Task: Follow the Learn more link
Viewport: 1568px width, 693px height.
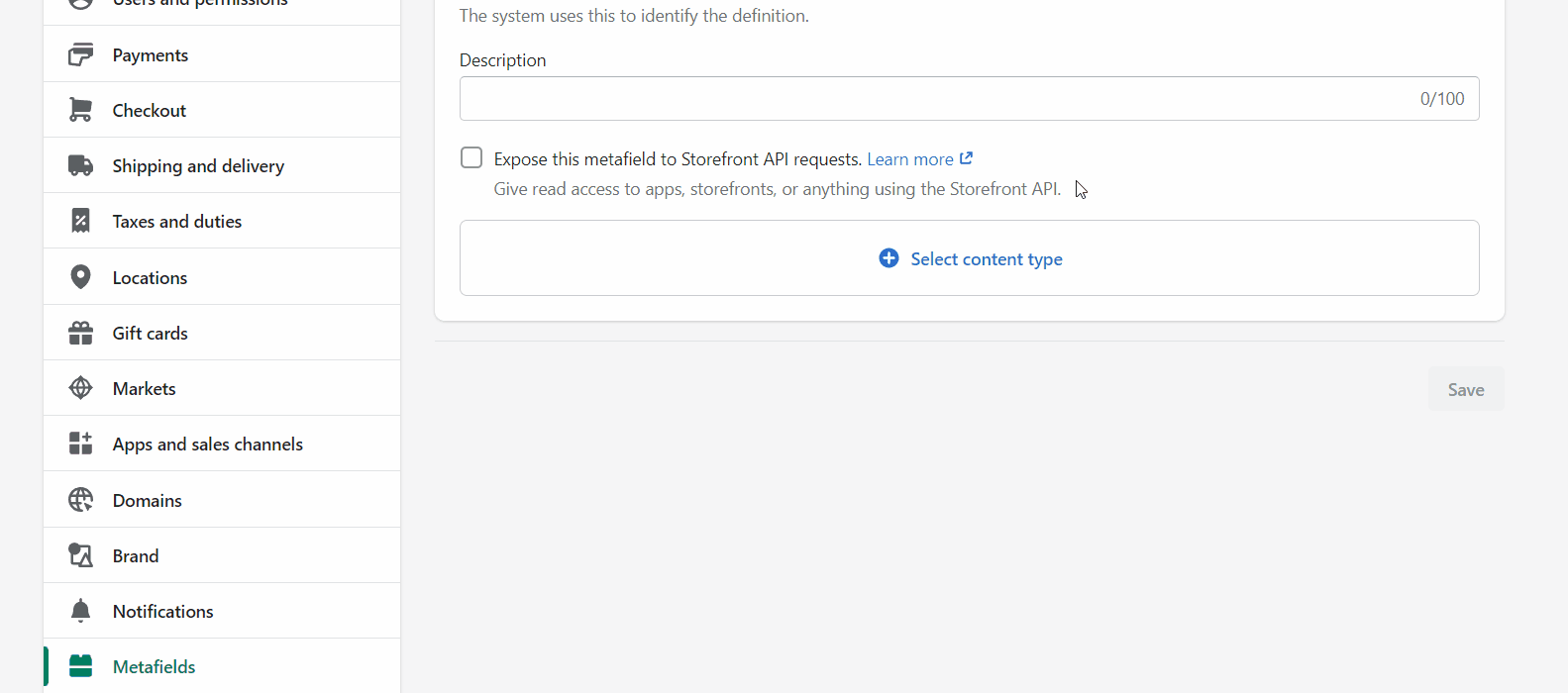Action: tap(909, 159)
